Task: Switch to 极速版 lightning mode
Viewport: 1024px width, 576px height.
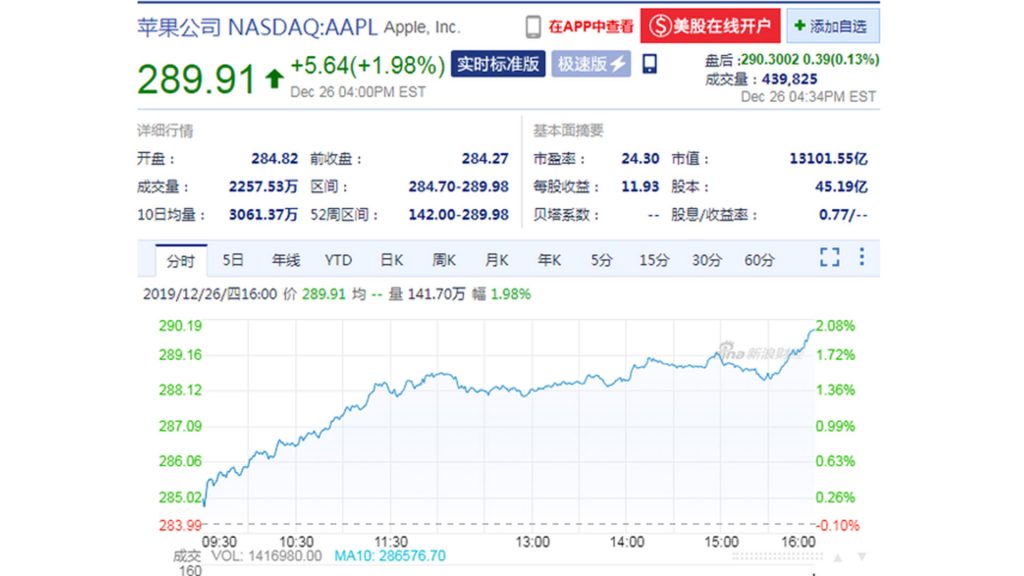Action: [x=594, y=65]
